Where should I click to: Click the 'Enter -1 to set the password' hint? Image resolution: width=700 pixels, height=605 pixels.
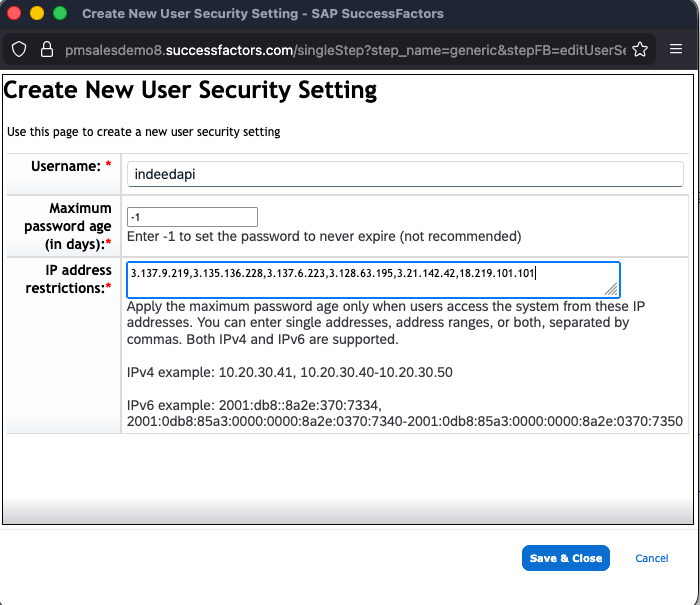324,236
